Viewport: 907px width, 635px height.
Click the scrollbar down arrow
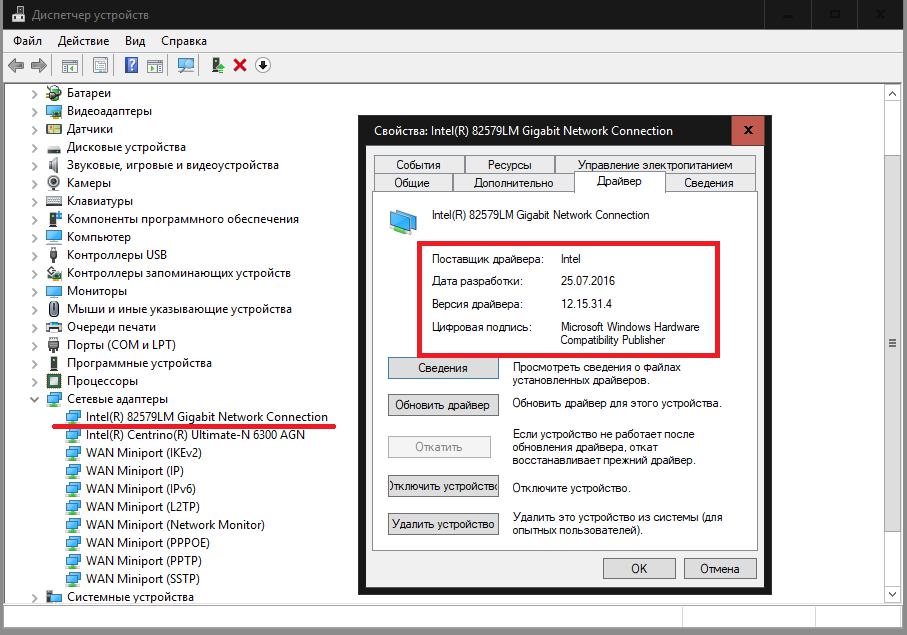(892, 595)
